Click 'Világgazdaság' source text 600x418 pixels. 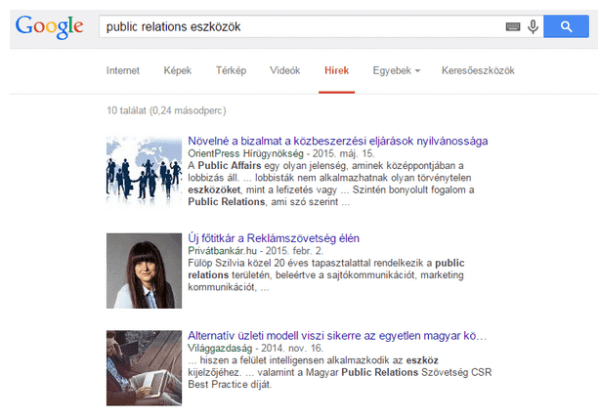point(220,348)
